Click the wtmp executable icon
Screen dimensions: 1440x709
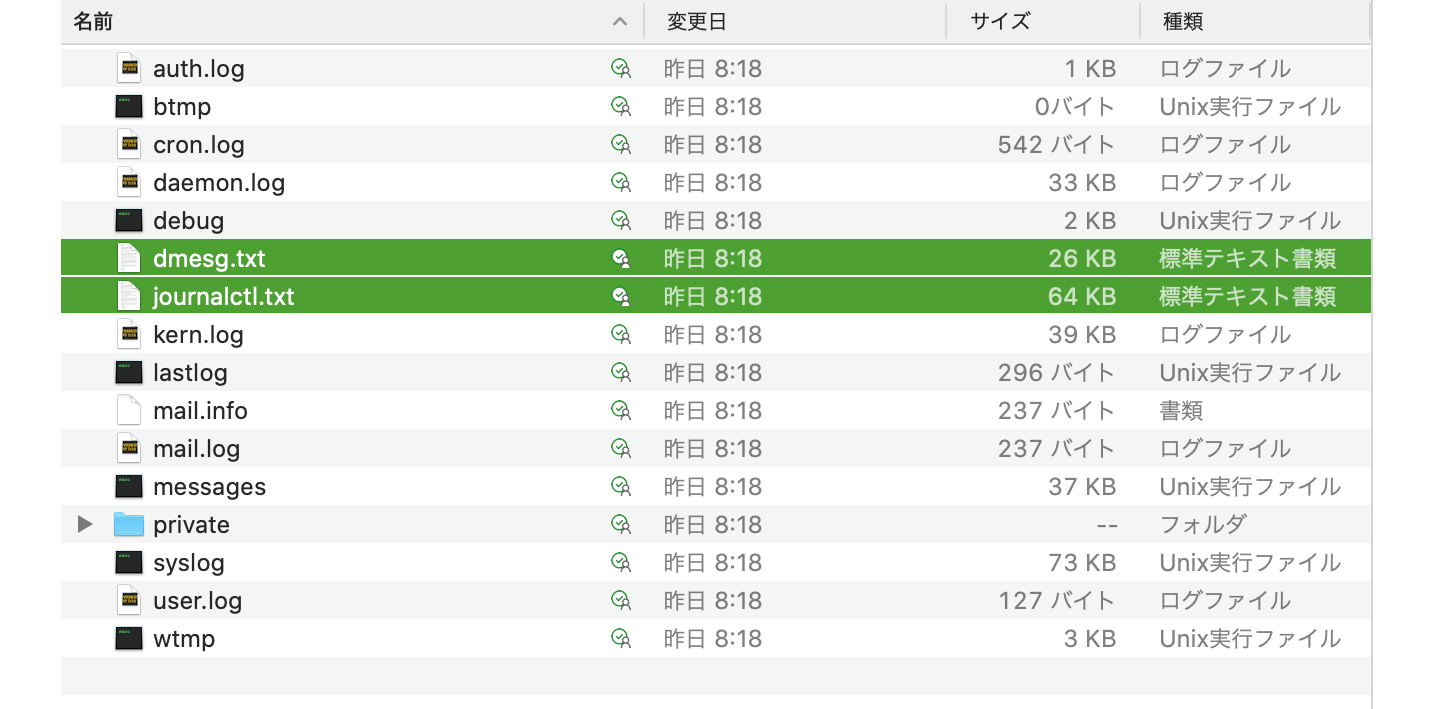pyautogui.click(x=128, y=639)
